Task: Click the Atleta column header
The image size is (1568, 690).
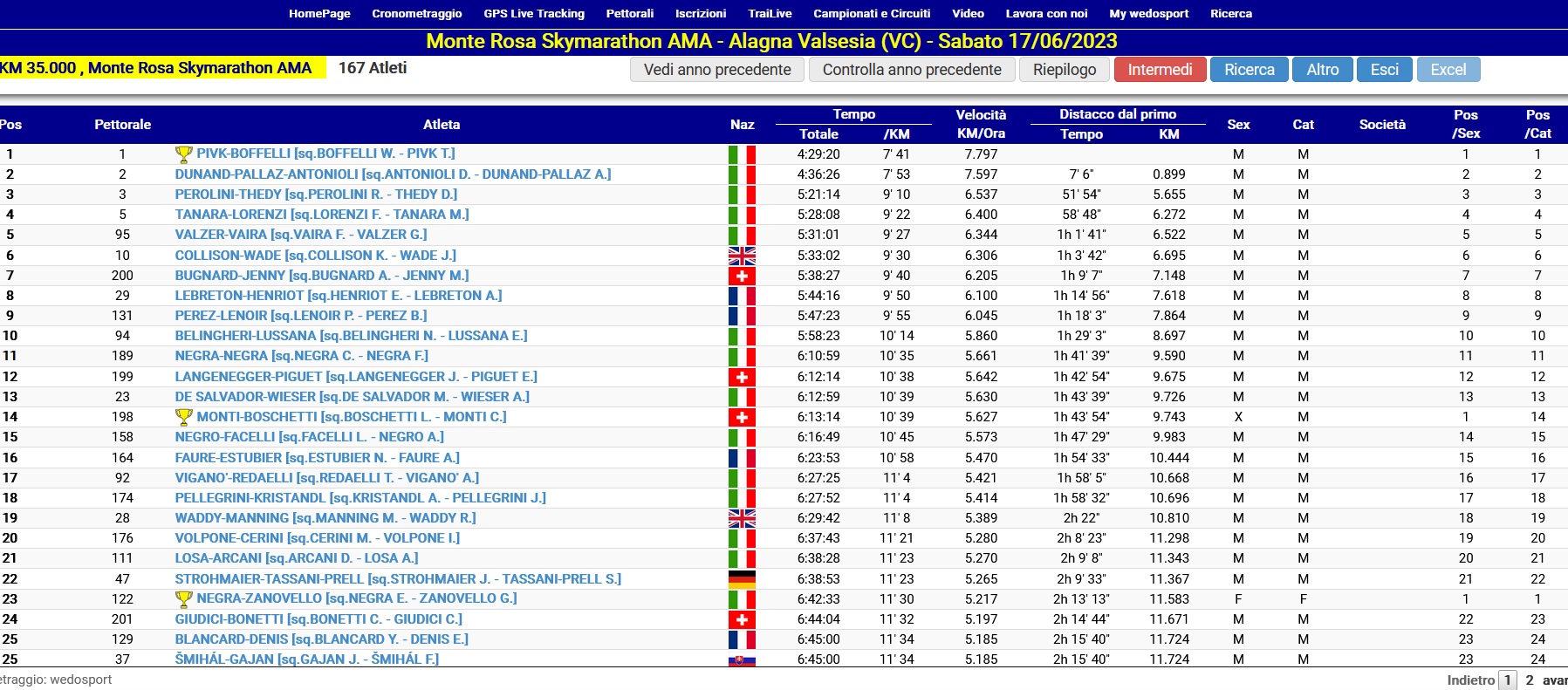Action: [x=442, y=125]
